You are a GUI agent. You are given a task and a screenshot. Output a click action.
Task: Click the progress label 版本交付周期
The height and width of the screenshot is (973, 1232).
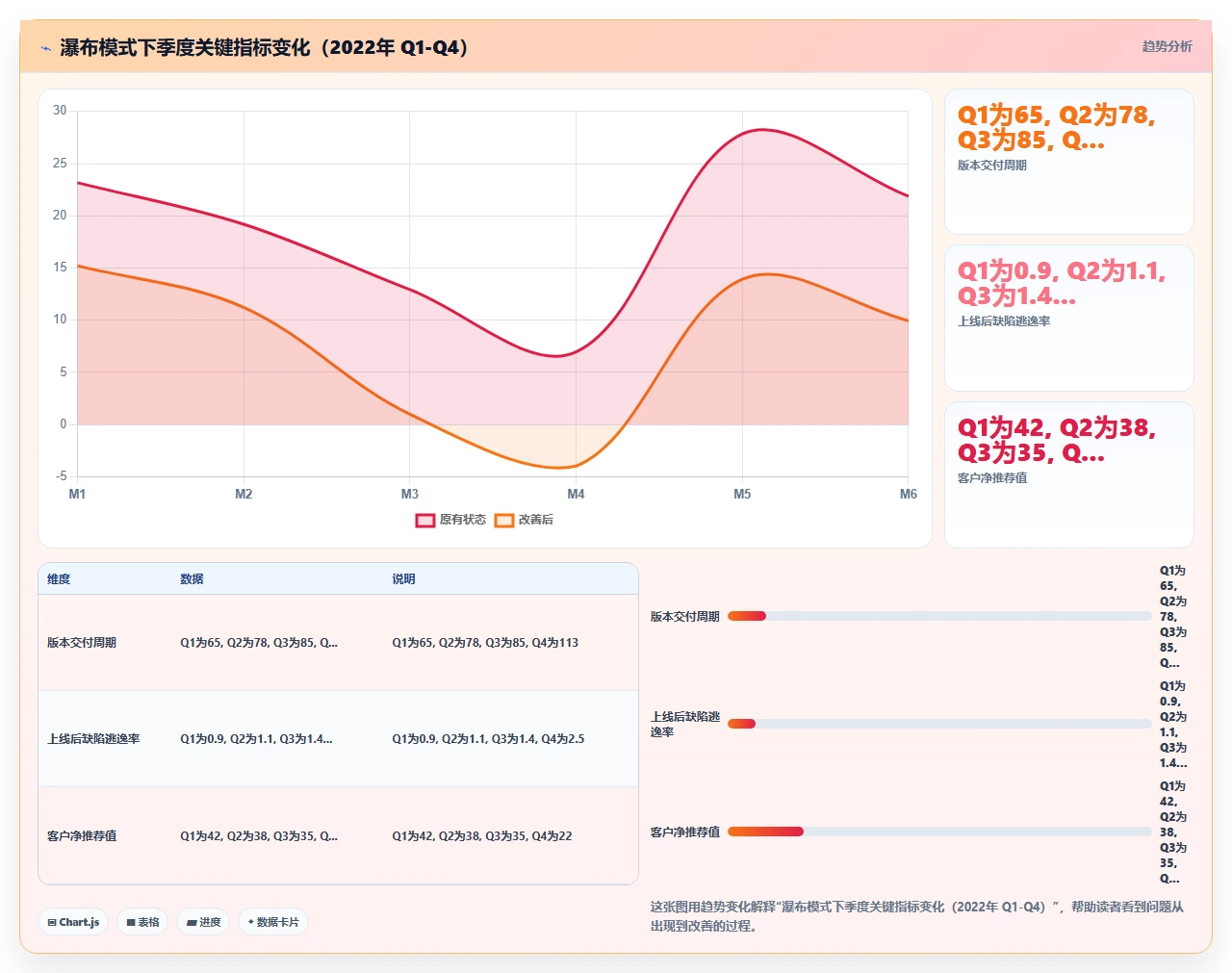685,617
